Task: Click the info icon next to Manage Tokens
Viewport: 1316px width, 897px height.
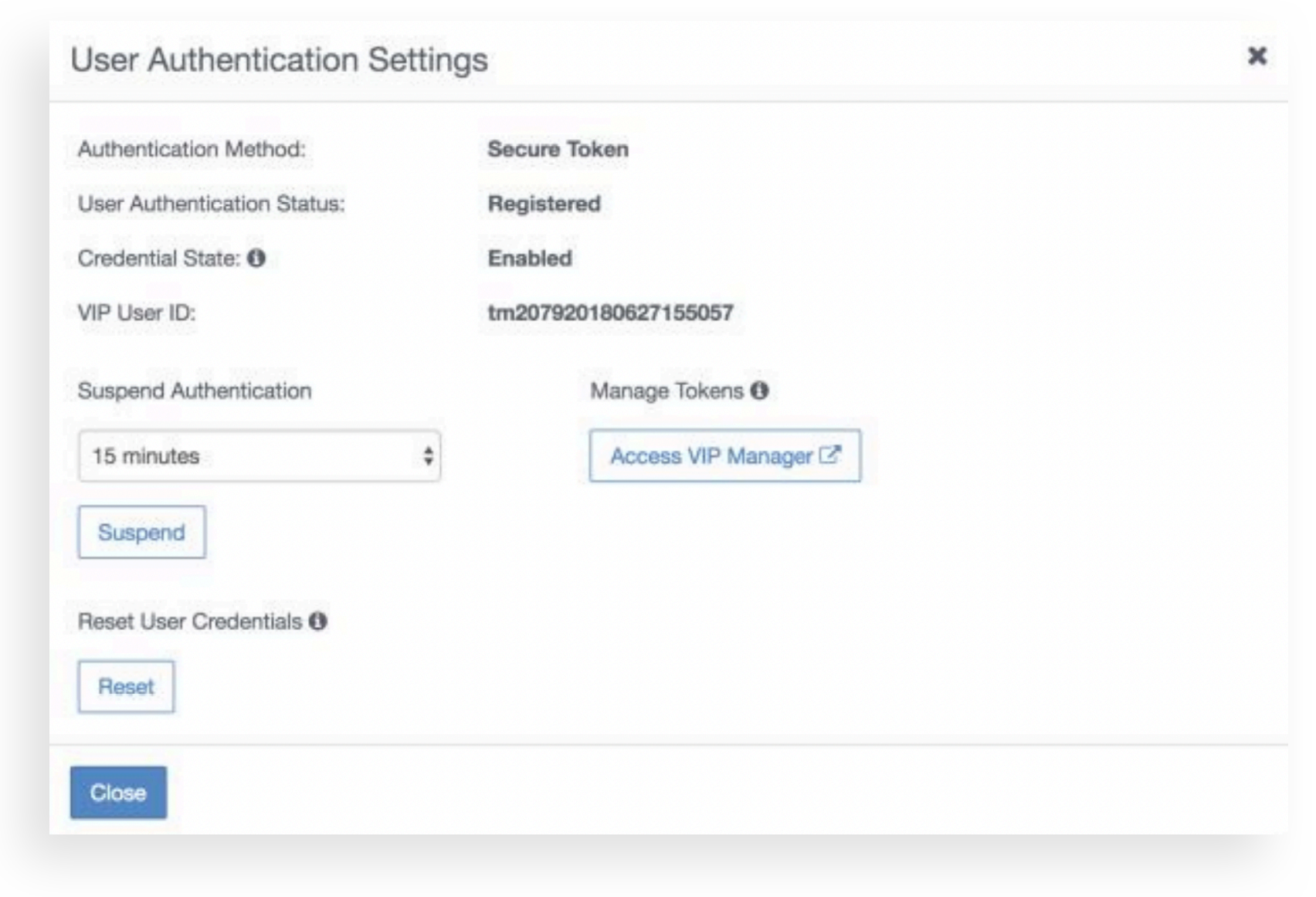Action: [760, 391]
